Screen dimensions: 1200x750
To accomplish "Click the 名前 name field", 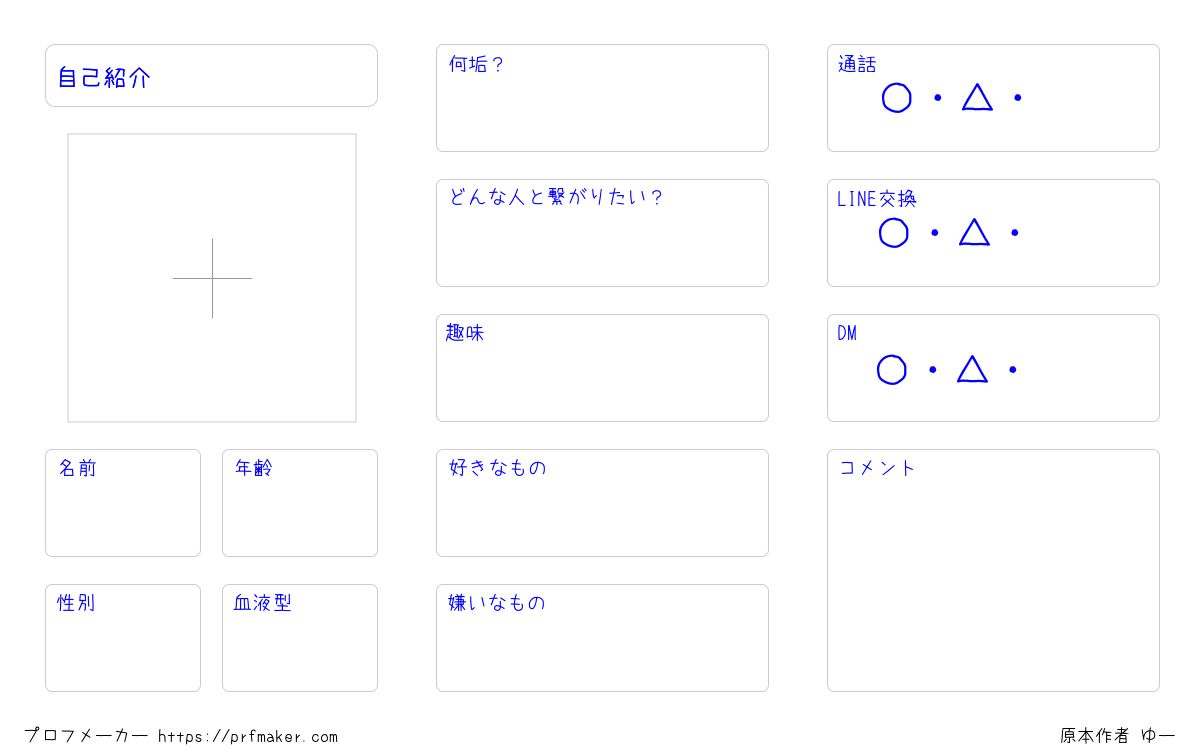I will (x=123, y=503).
